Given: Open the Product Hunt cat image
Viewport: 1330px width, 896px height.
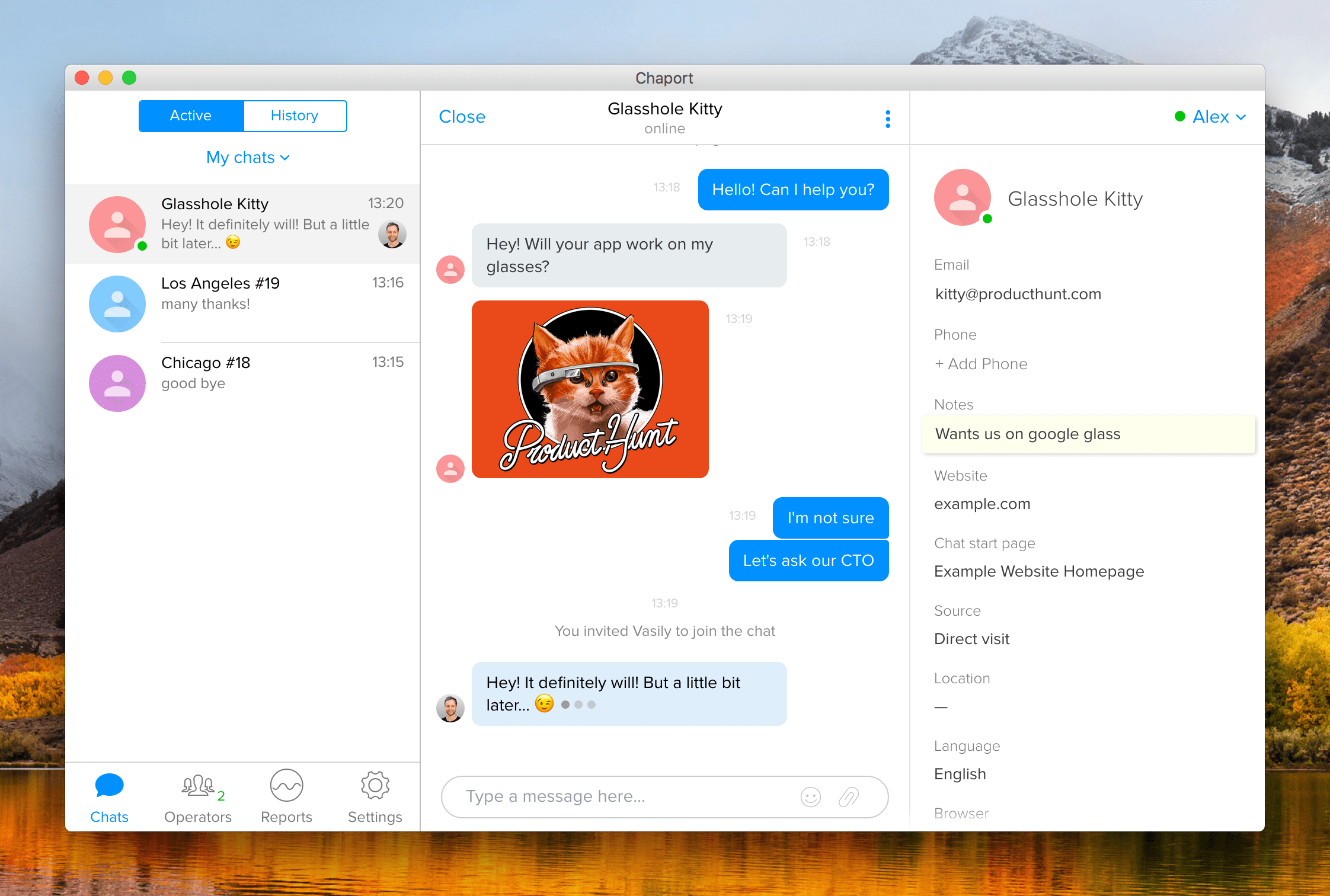Looking at the screenshot, I should (590, 389).
